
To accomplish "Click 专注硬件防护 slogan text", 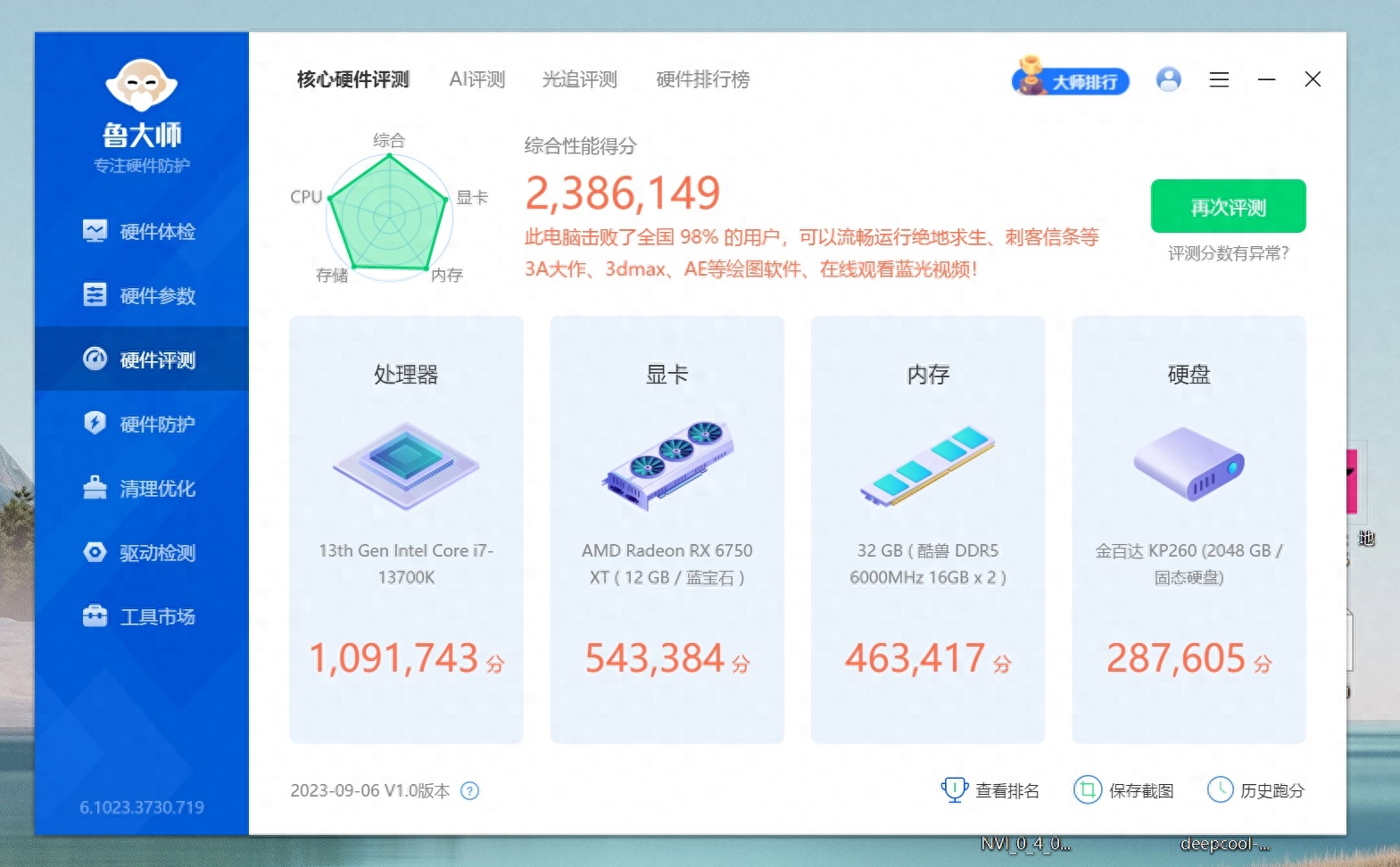I will coord(142,166).
